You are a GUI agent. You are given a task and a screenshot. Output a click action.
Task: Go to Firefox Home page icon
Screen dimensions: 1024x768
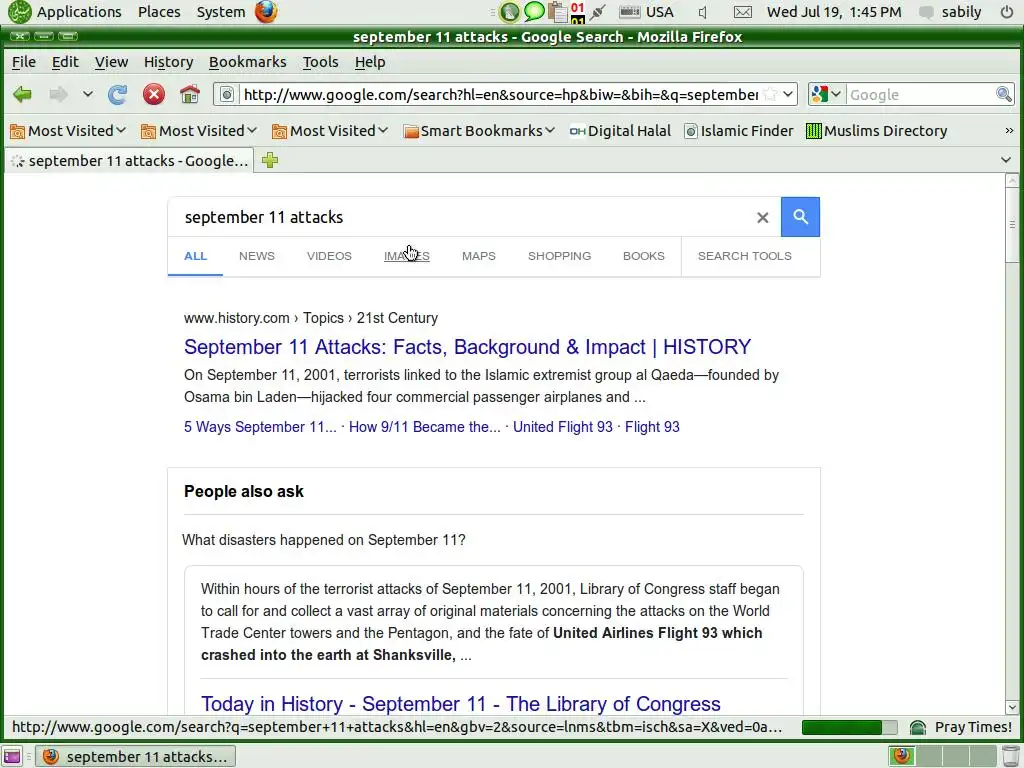click(189, 95)
